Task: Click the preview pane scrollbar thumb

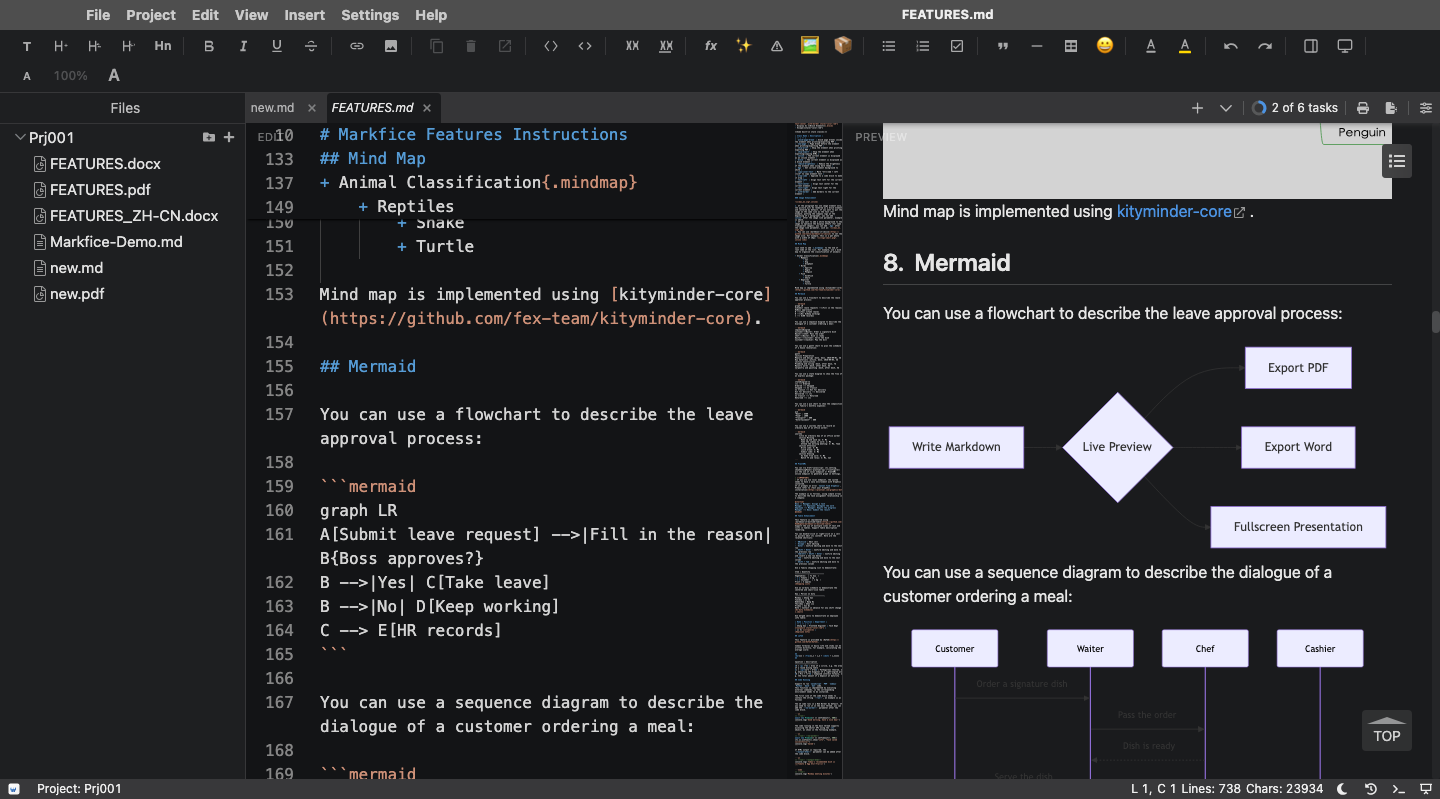Action: click(x=1435, y=321)
